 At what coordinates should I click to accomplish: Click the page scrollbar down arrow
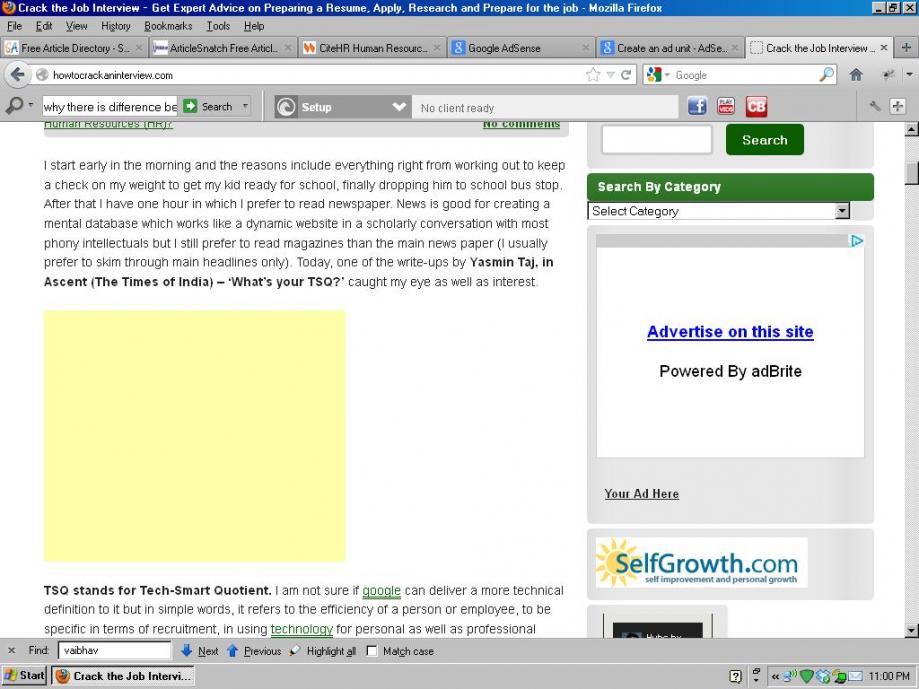[x=911, y=631]
